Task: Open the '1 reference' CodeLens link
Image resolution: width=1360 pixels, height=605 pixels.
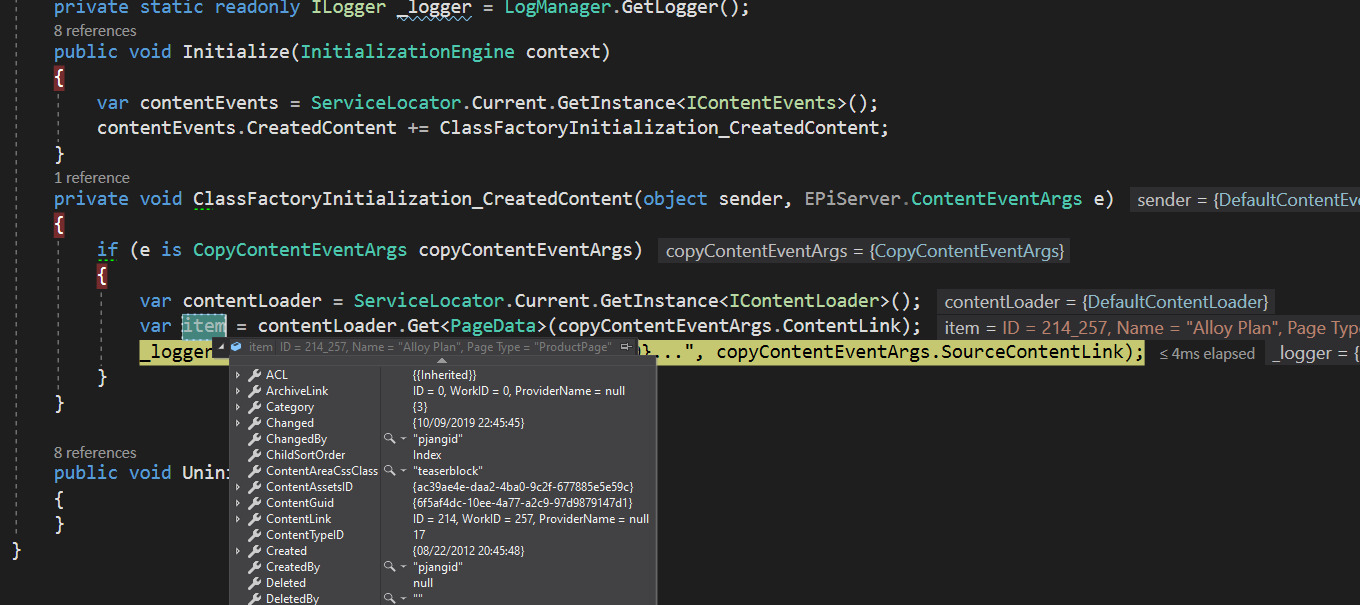Action: click(x=92, y=177)
